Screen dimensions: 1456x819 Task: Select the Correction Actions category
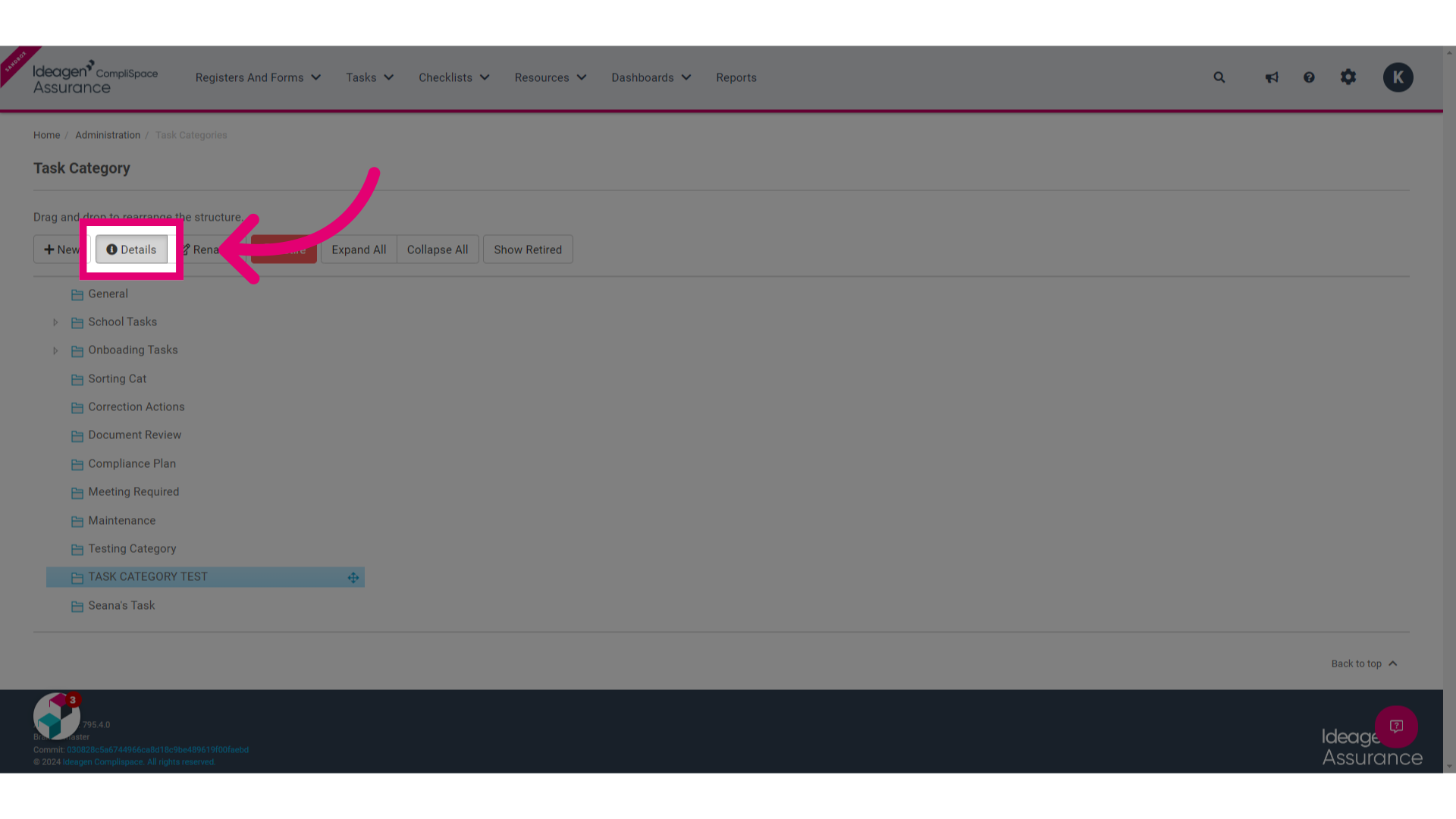(x=136, y=407)
